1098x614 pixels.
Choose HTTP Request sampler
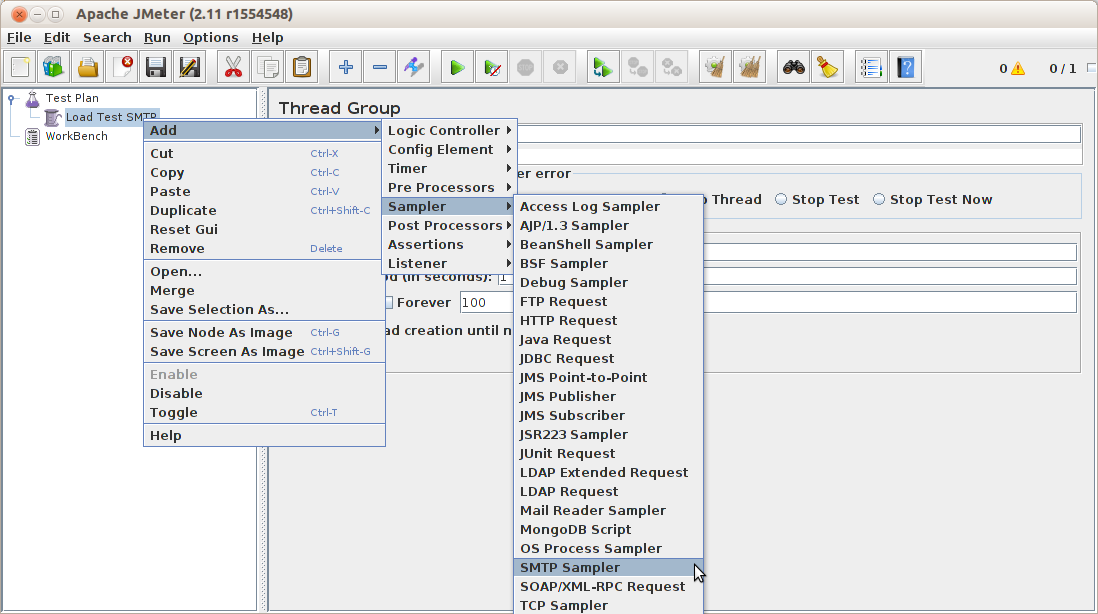[609, 320]
